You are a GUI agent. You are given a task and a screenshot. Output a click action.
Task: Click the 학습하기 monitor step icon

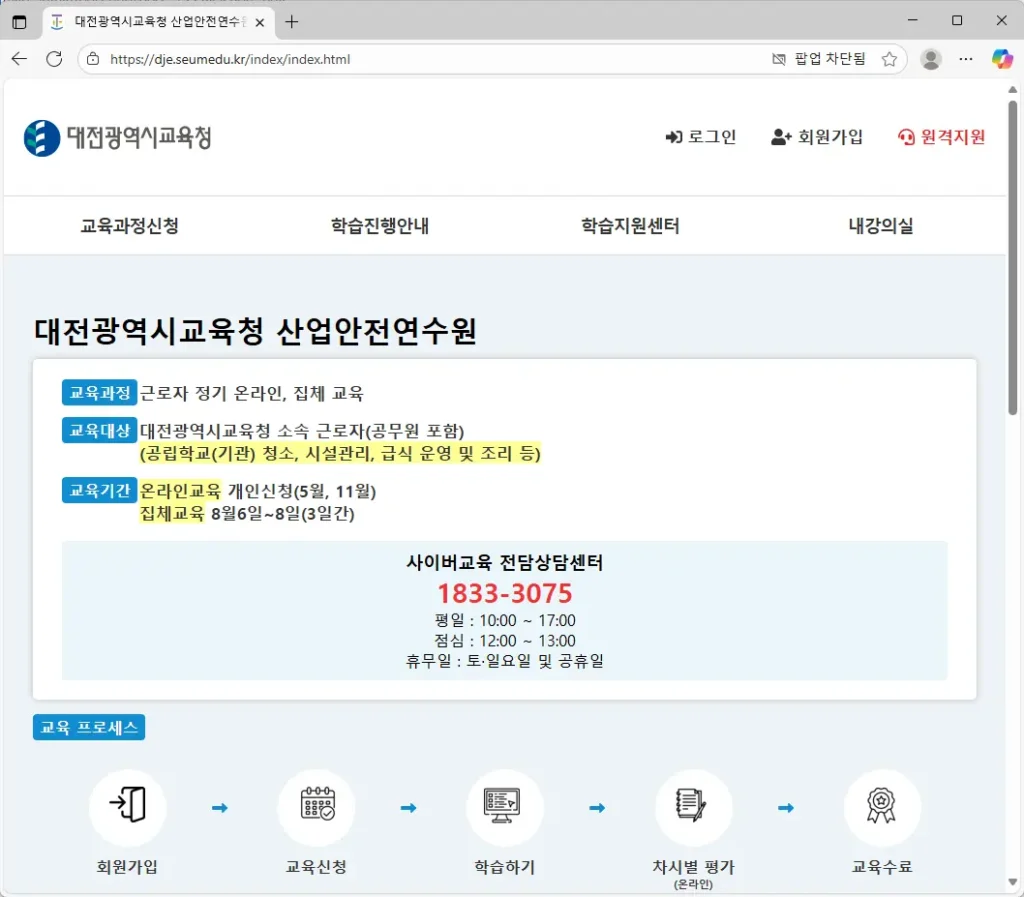(x=504, y=808)
